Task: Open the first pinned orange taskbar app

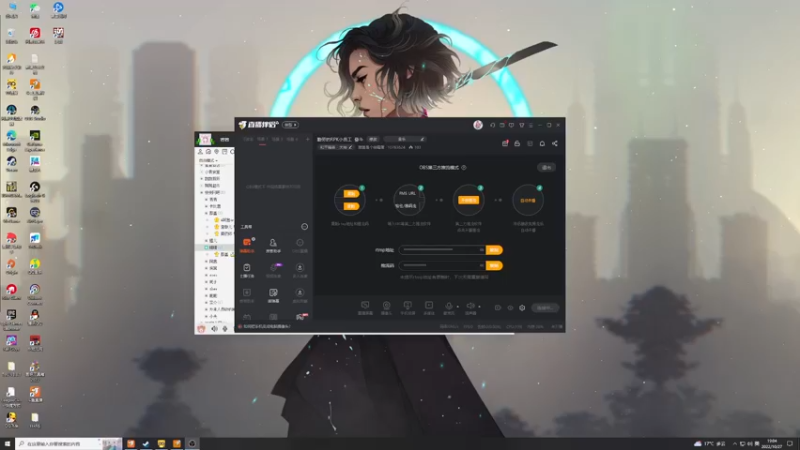Action: [x=131, y=444]
